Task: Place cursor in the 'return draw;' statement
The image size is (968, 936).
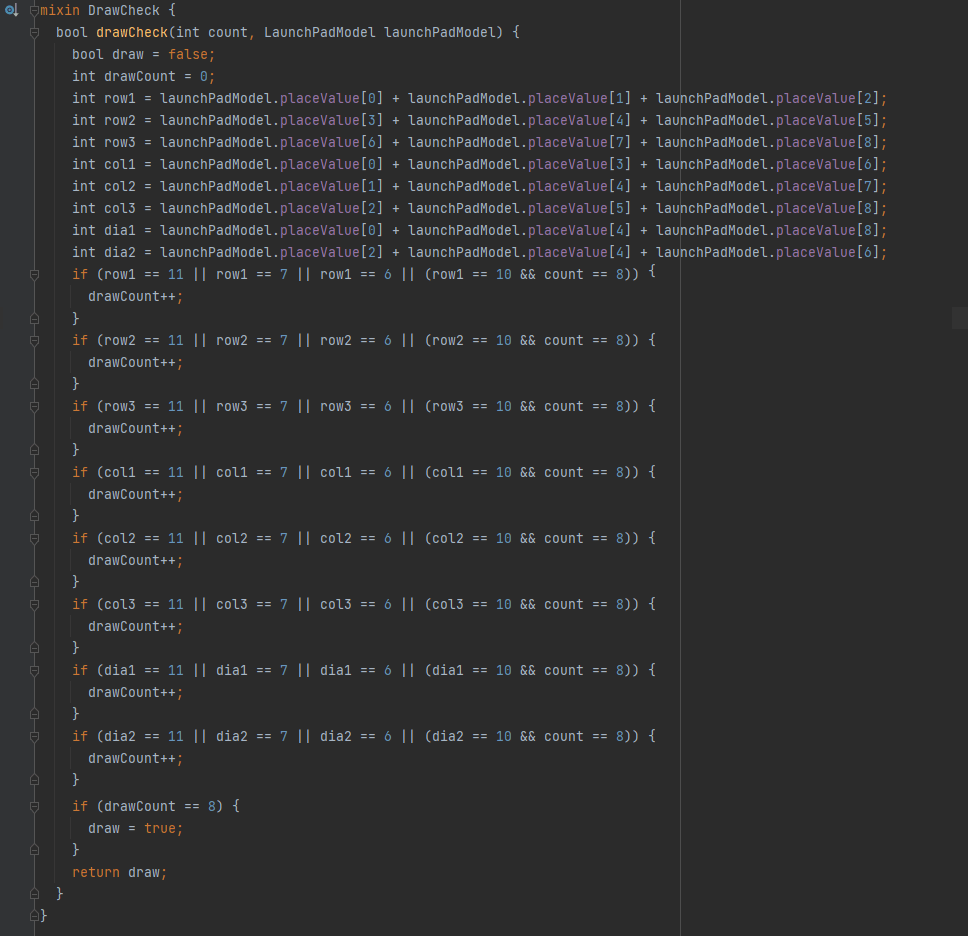Action: [119, 872]
